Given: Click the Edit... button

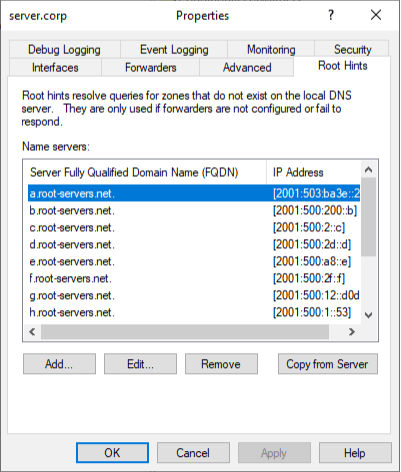Looking at the screenshot, I should pos(140,364).
